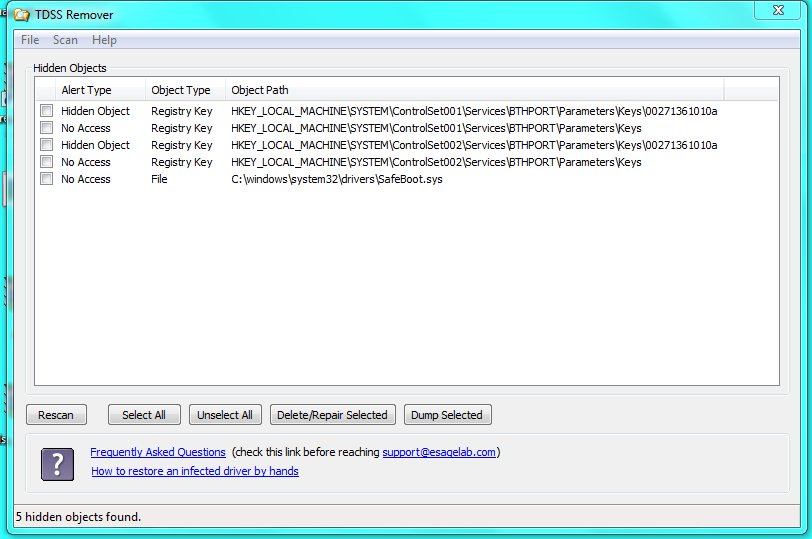
Task: Click the TDSS Remover title bar icon
Action: click(21, 15)
